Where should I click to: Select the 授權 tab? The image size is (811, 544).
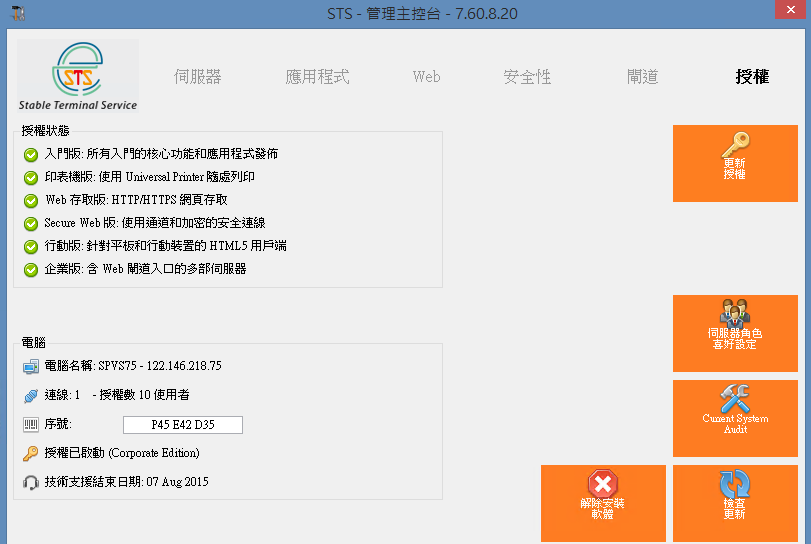(x=752, y=77)
